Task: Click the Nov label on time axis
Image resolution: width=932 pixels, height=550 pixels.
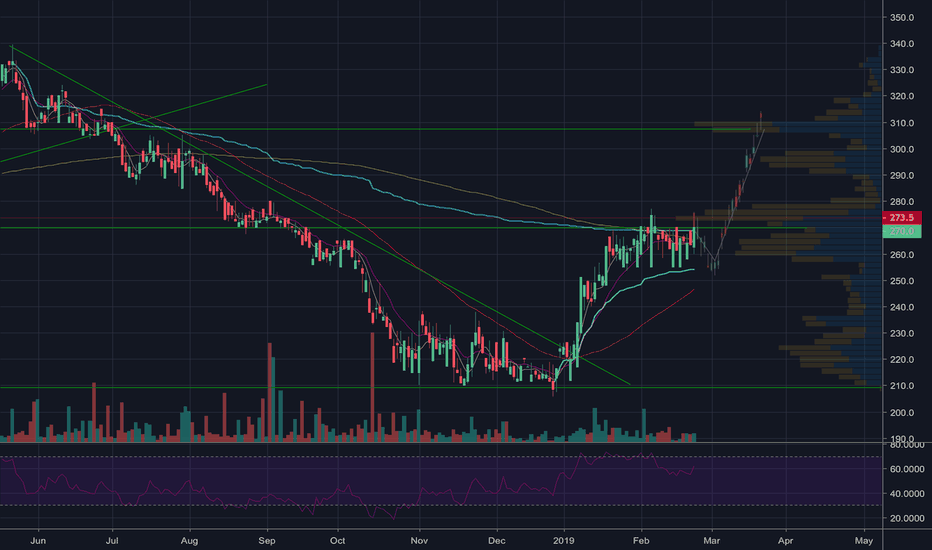Action: coord(419,540)
